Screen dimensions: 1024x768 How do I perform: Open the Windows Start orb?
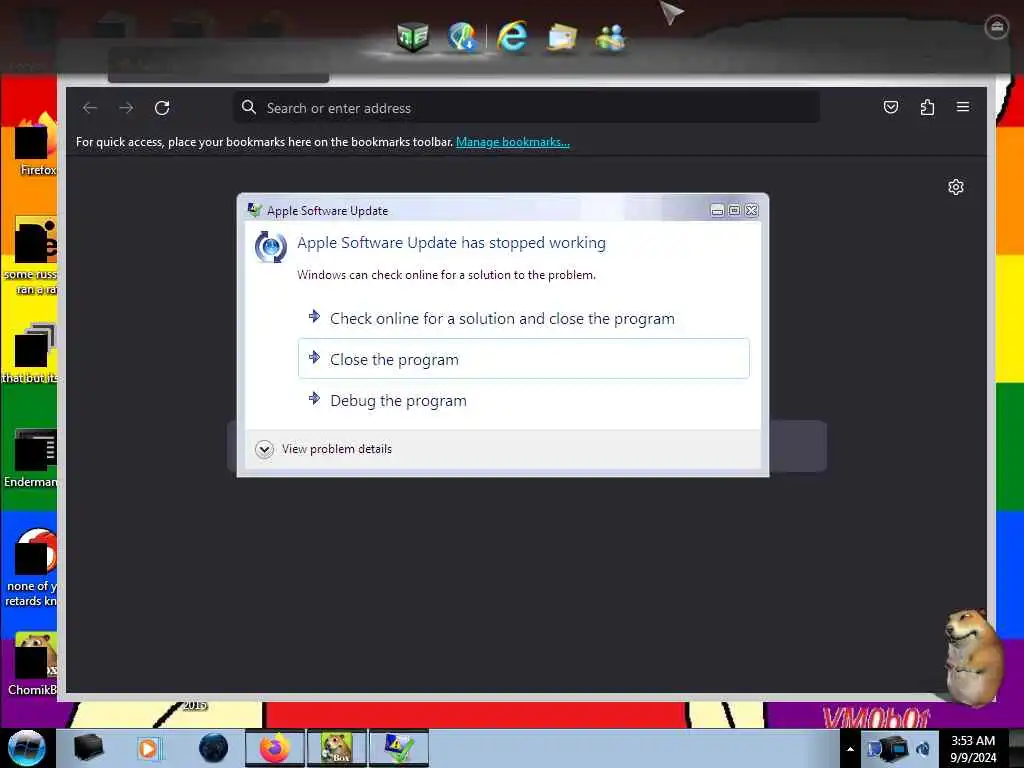coord(27,748)
